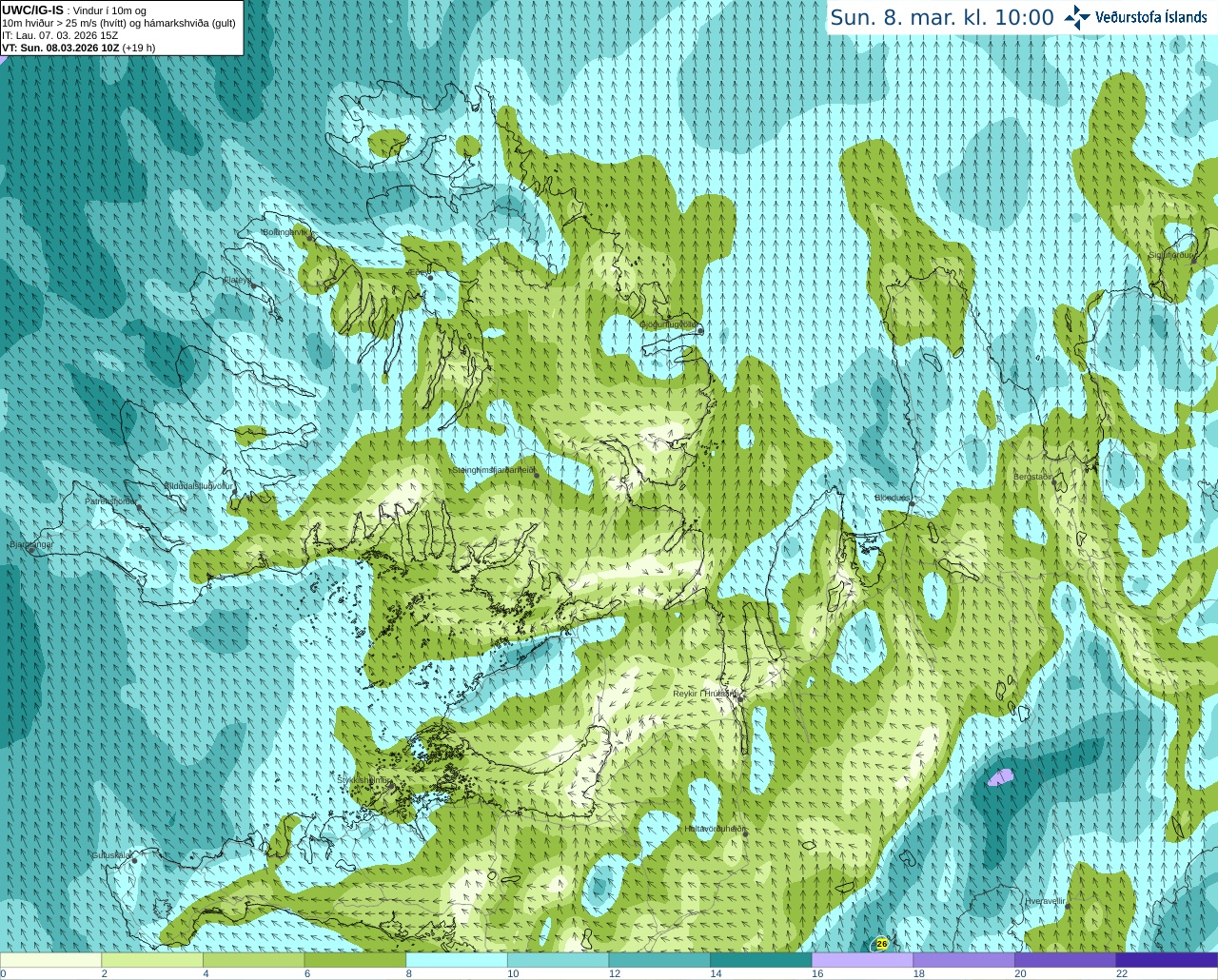Click the Veðurstofa Íslands logo icon
1218x980 pixels.
[x=1077, y=17]
